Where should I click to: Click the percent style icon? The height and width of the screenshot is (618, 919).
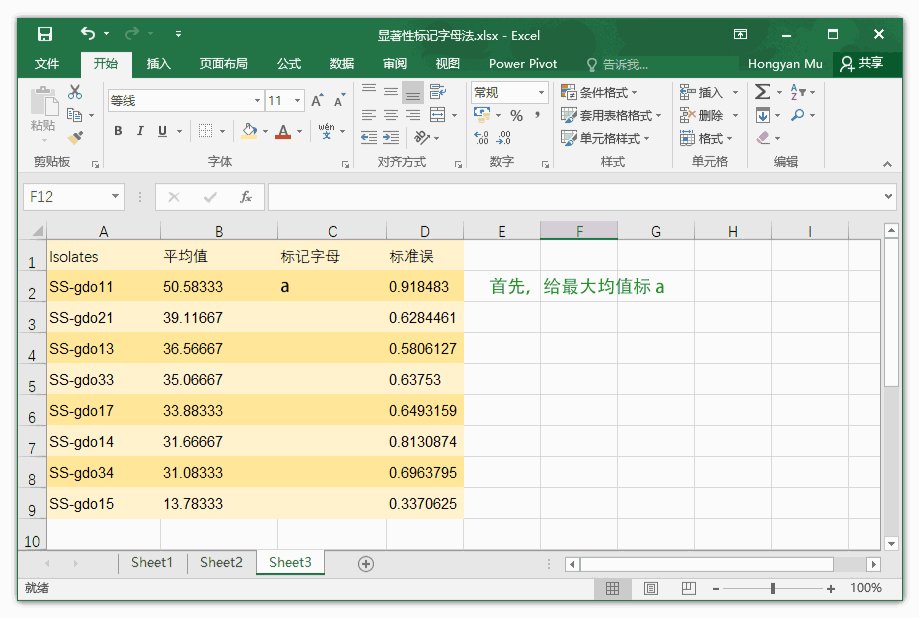tap(516, 116)
